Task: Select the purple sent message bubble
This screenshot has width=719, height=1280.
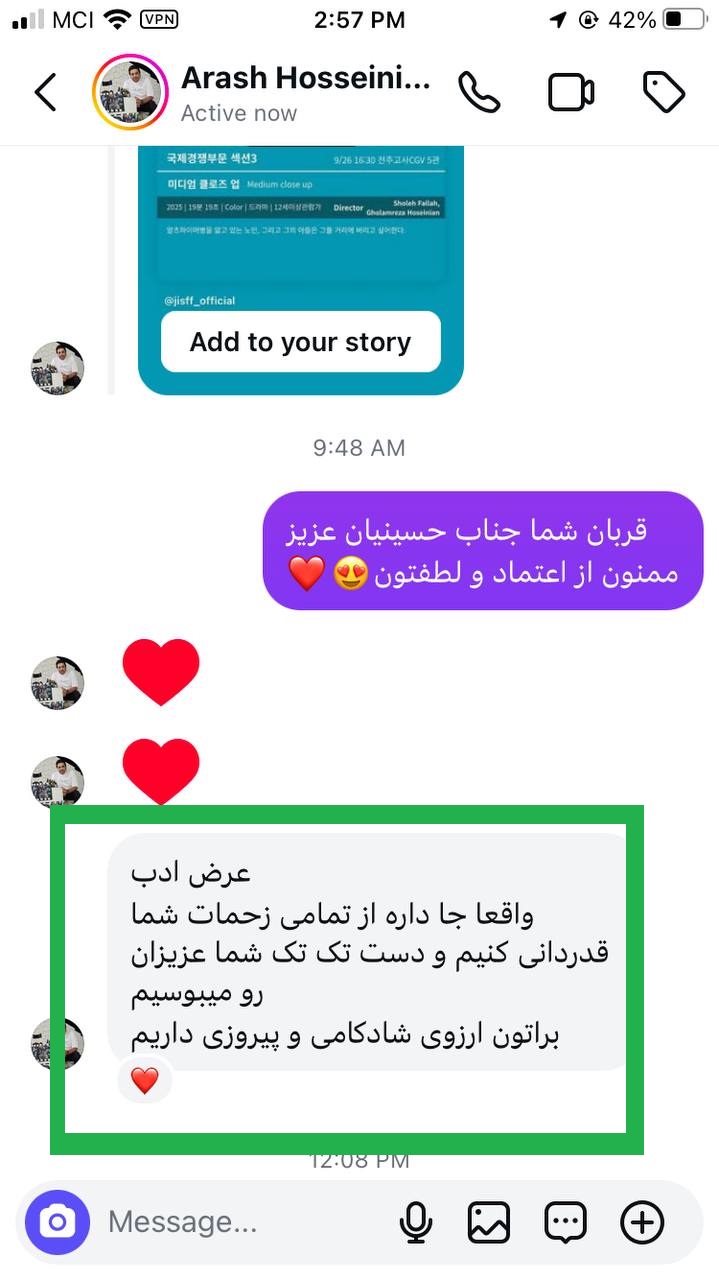Action: [x=483, y=551]
